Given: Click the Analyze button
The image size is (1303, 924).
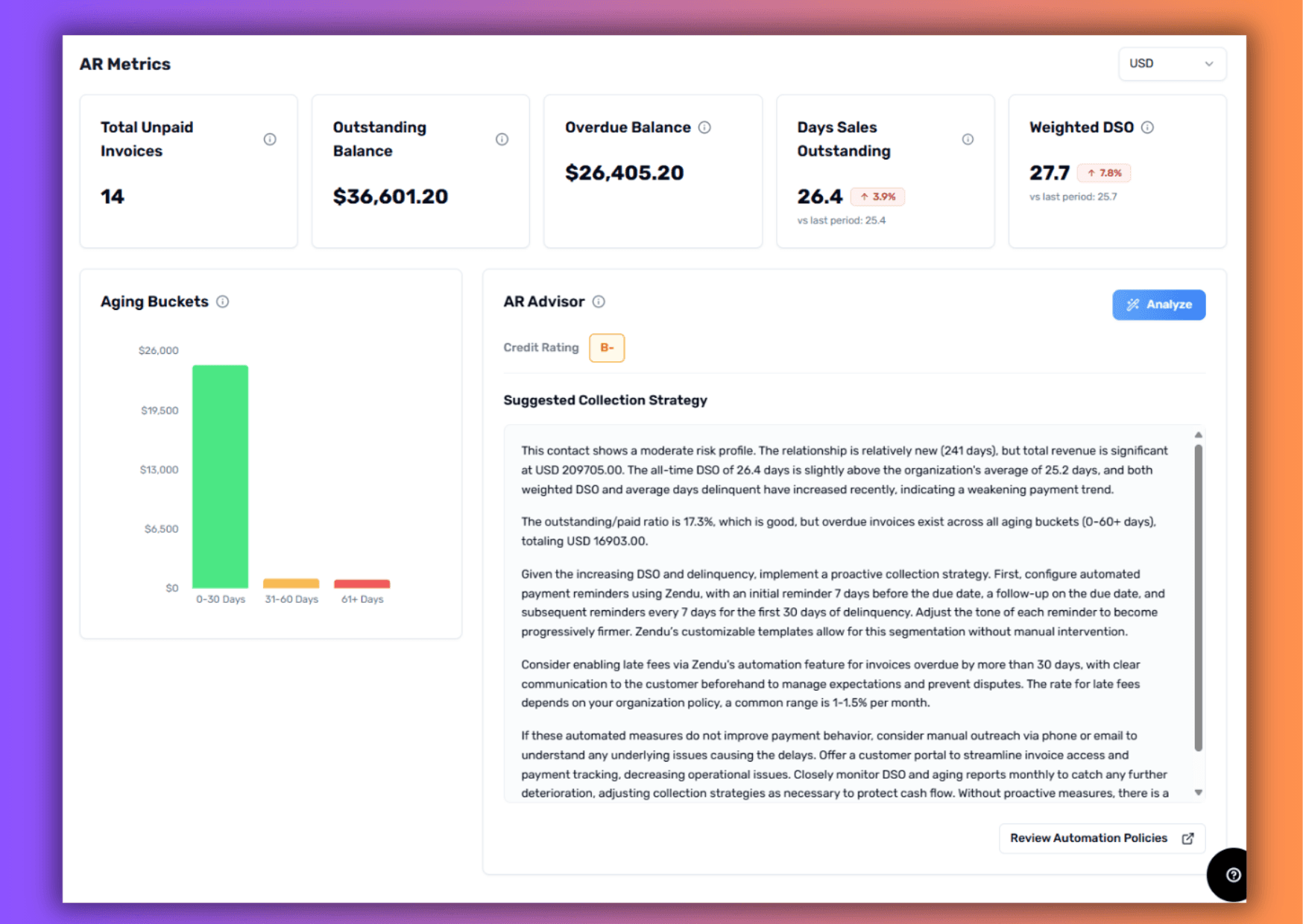Looking at the screenshot, I should [1158, 305].
